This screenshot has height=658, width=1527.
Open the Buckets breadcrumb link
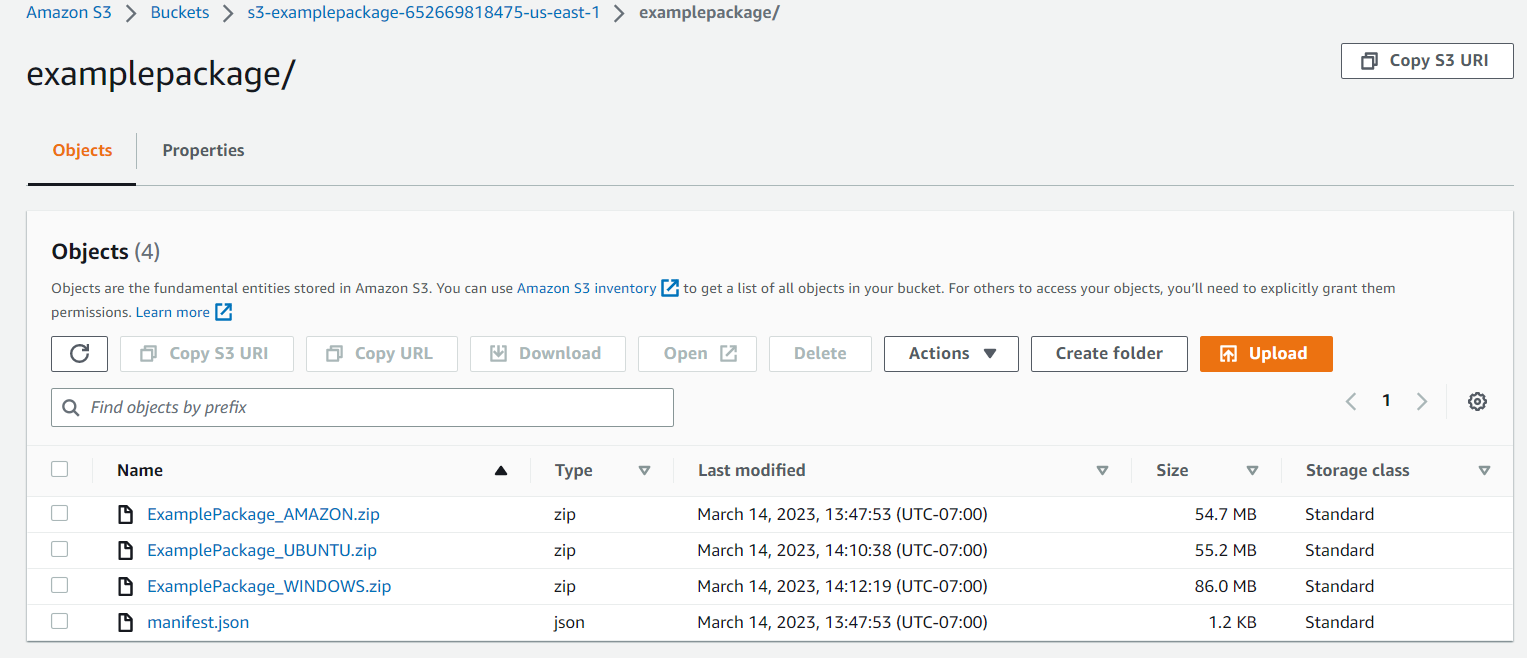pos(179,12)
